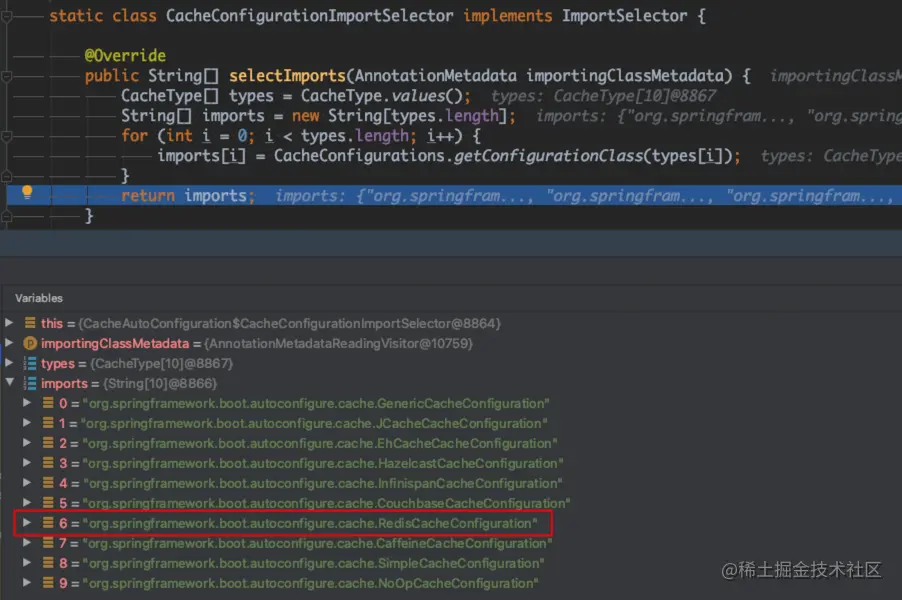Click the array icon beside types

pyautogui.click(x=30, y=364)
